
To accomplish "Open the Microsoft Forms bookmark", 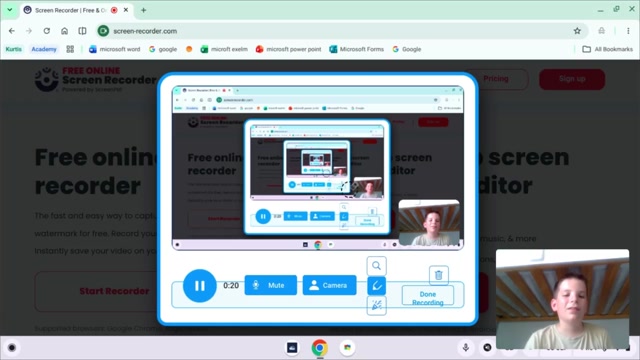I will click(x=356, y=49).
